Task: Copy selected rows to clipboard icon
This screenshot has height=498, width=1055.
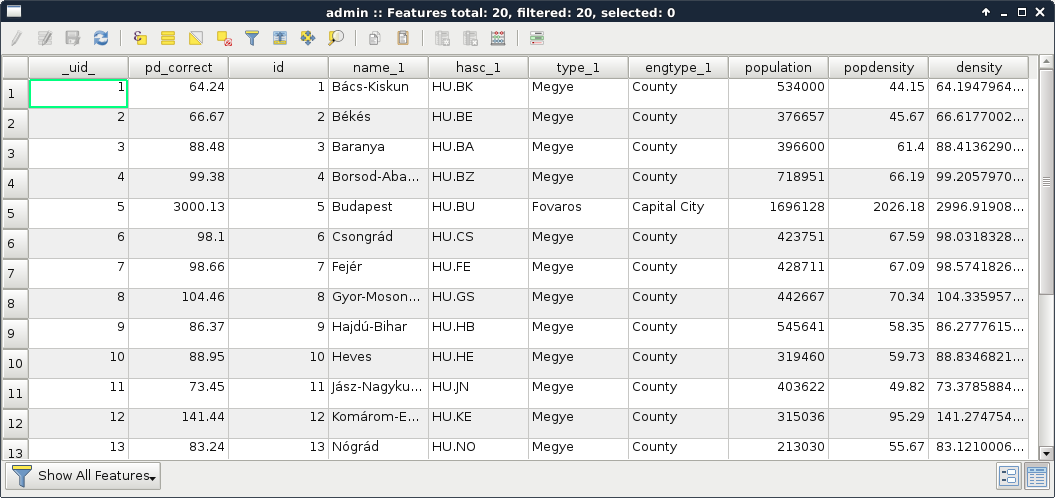Action: click(375, 38)
